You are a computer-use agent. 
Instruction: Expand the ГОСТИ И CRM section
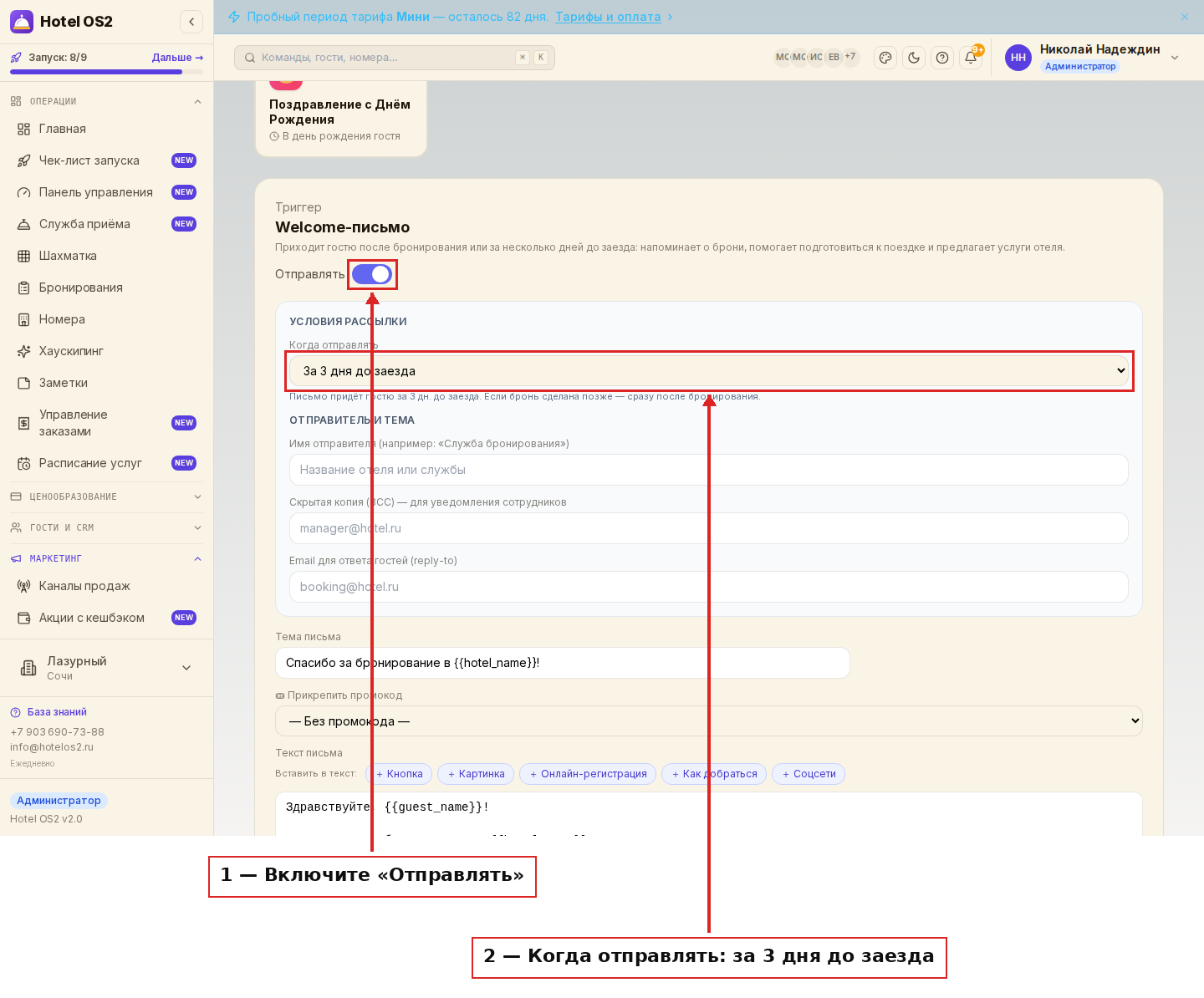[107, 527]
